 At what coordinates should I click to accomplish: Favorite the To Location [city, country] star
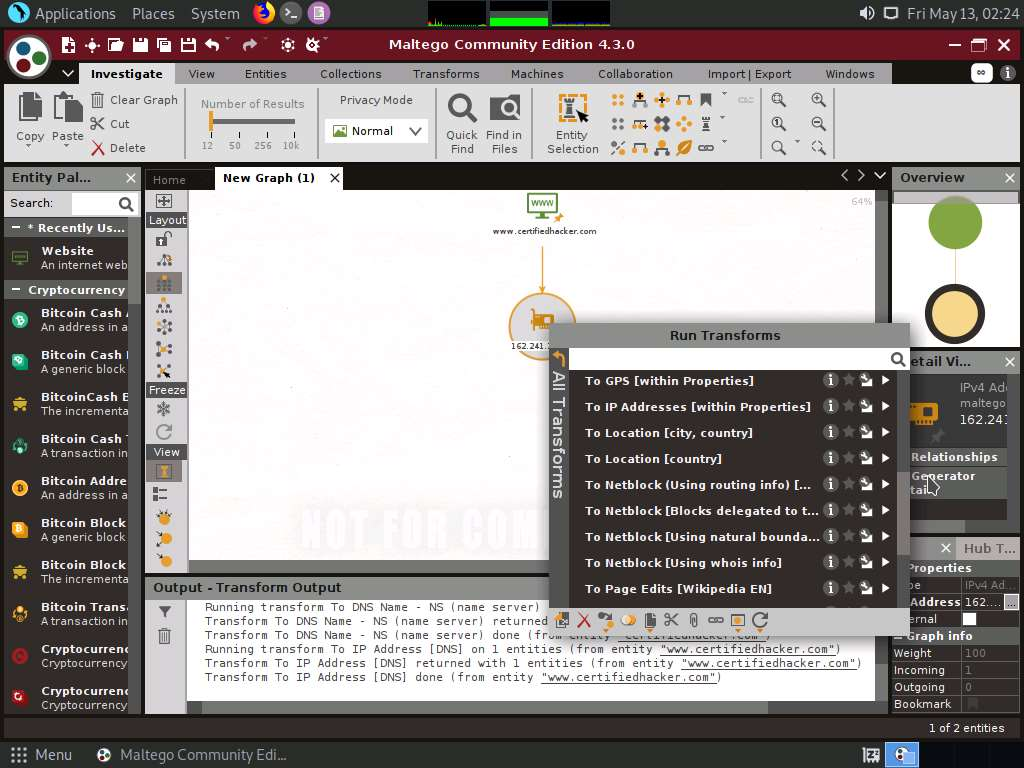(x=848, y=432)
